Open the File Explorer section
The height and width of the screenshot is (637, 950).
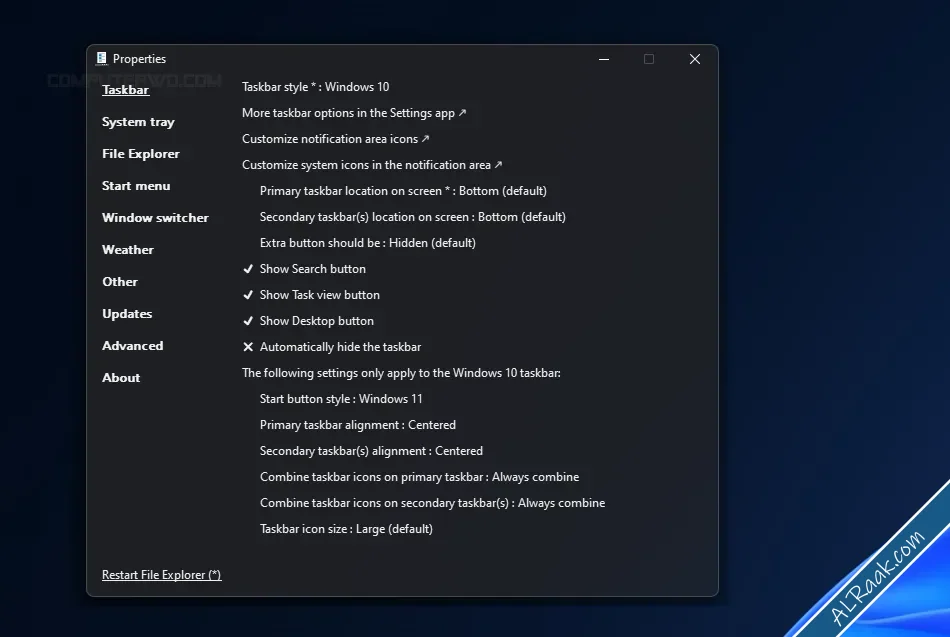click(141, 154)
